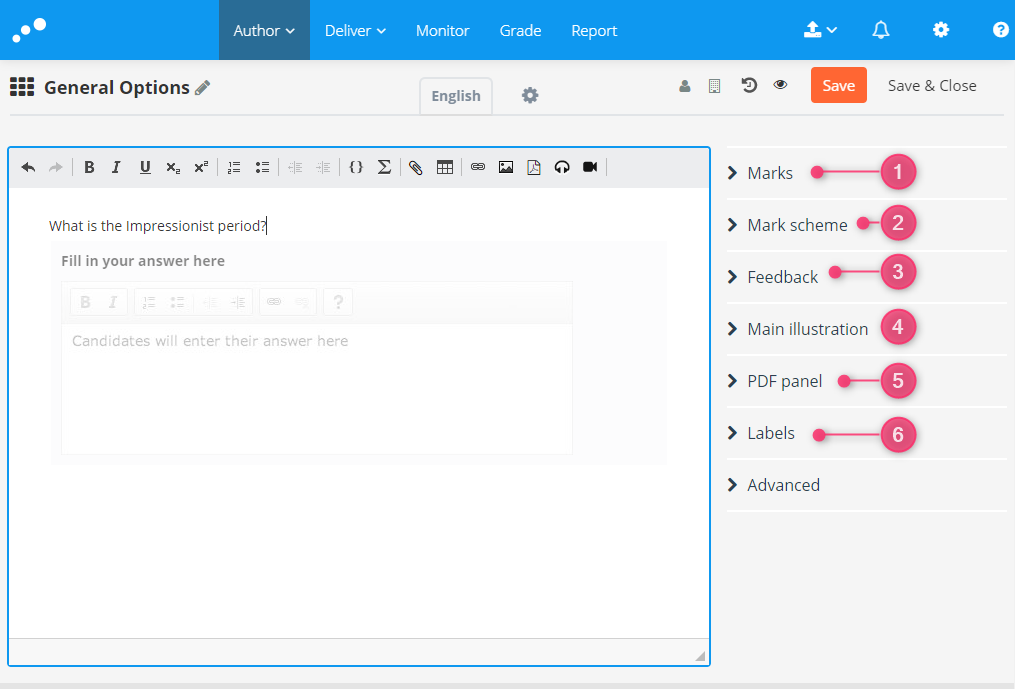Grab the editor resize handle corner

click(x=700, y=656)
